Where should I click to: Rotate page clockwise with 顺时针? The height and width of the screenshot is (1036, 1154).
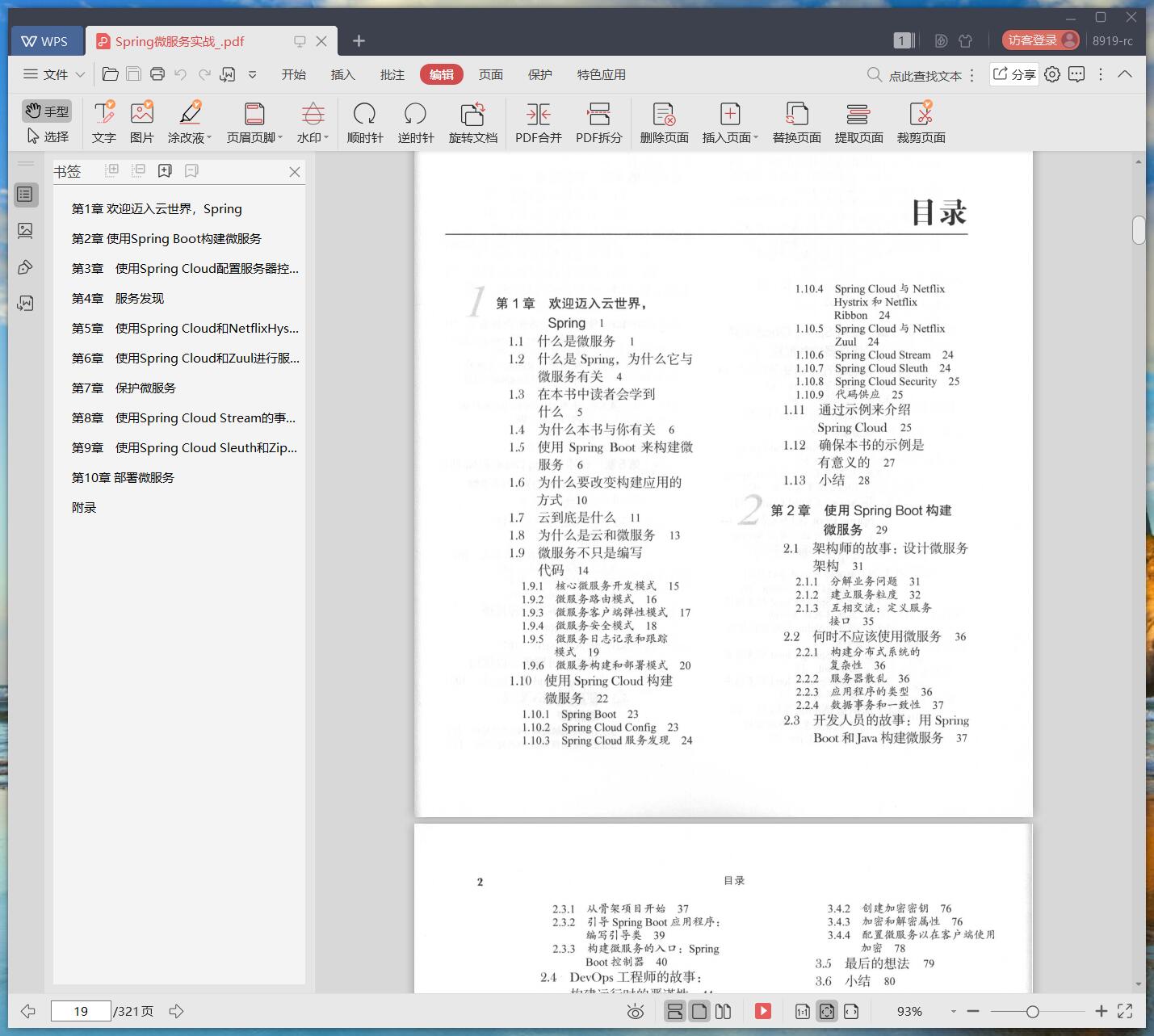(365, 122)
